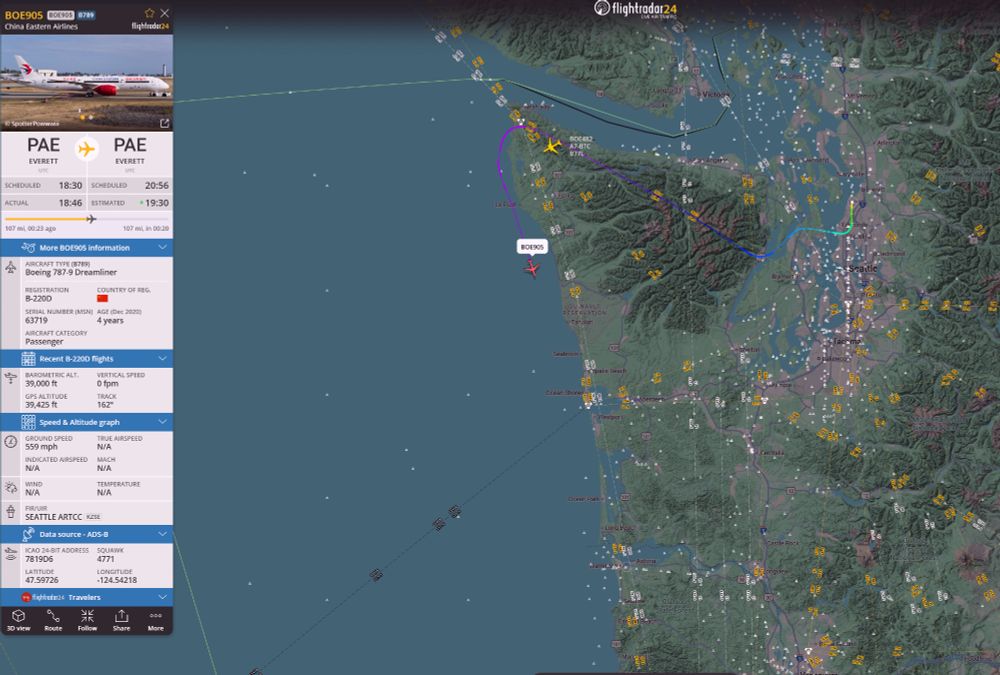Click origin airport PAE Everett
The height and width of the screenshot is (675, 1000).
[x=43, y=151]
